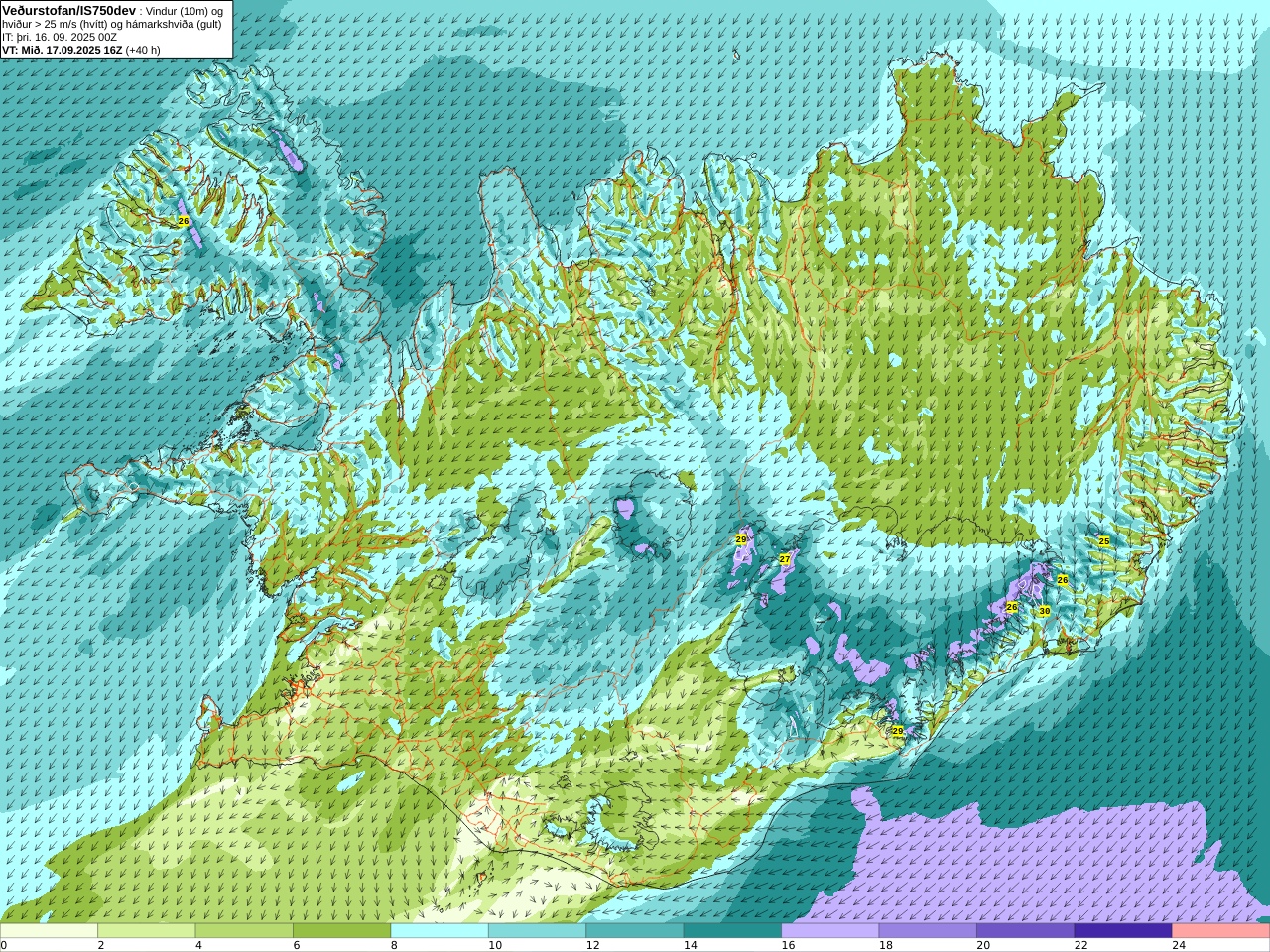This screenshot has width=1270, height=952.
Task: Select the 18–20 m/s purple legend swatch
Action: pyautogui.click(x=928, y=931)
